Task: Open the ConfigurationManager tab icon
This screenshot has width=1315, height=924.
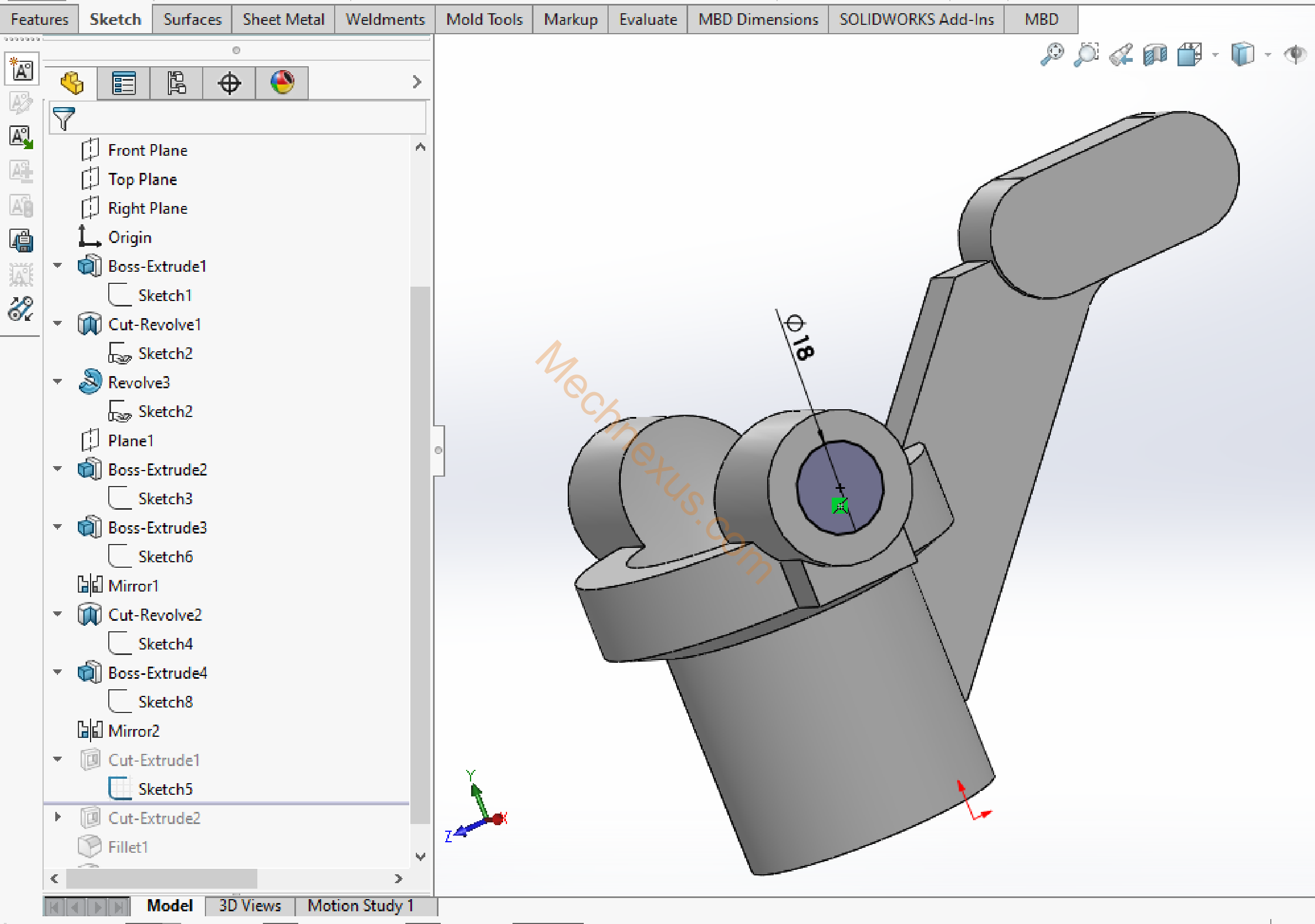Action: click(176, 83)
